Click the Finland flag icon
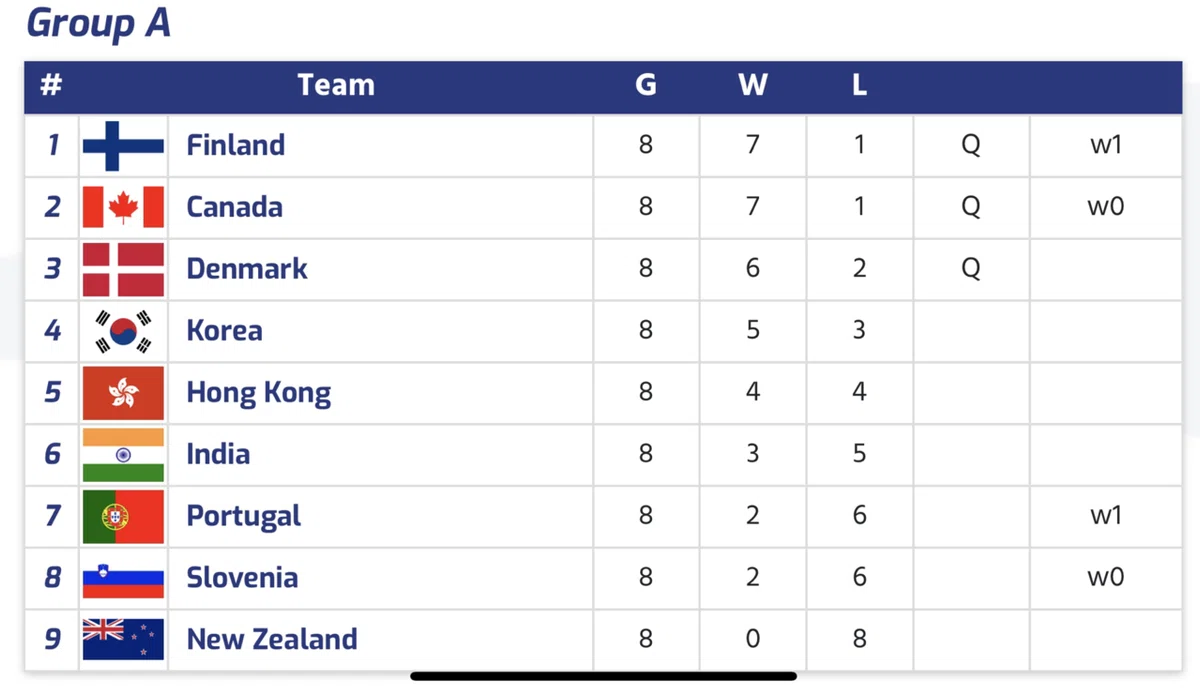The width and height of the screenshot is (1200, 695). click(123, 146)
